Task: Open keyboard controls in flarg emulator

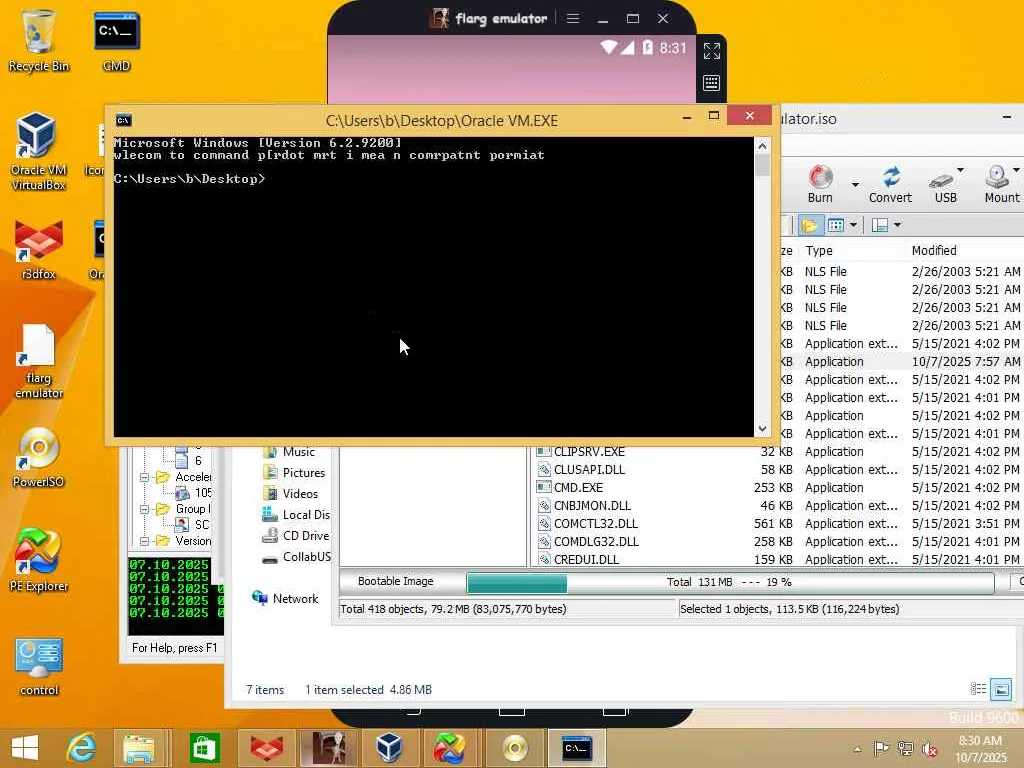Action: [x=711, y=83]
